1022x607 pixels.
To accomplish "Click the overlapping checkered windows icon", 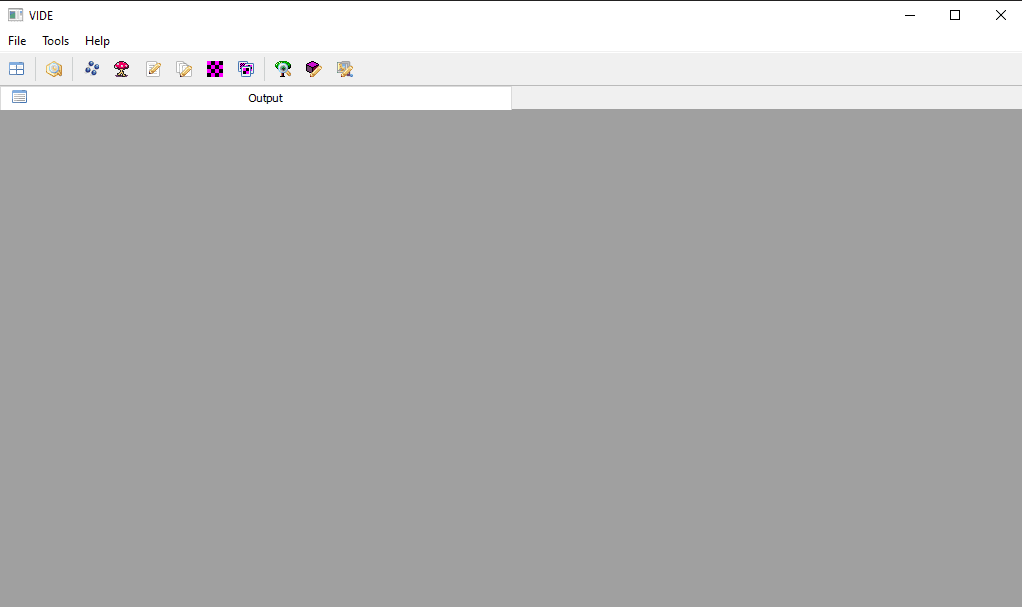I will point(246,68).
